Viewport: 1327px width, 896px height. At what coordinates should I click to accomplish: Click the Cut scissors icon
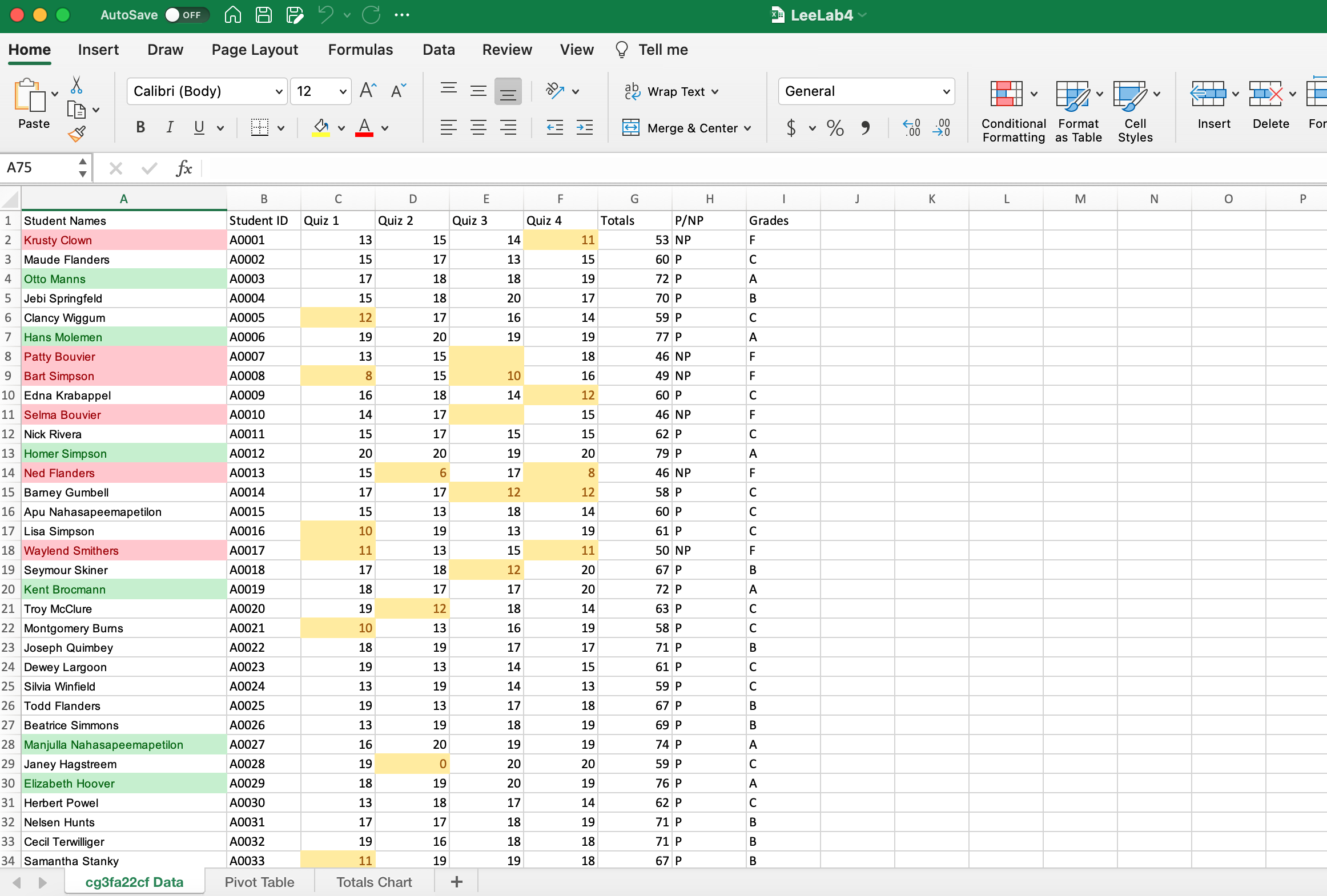(77, 85)
